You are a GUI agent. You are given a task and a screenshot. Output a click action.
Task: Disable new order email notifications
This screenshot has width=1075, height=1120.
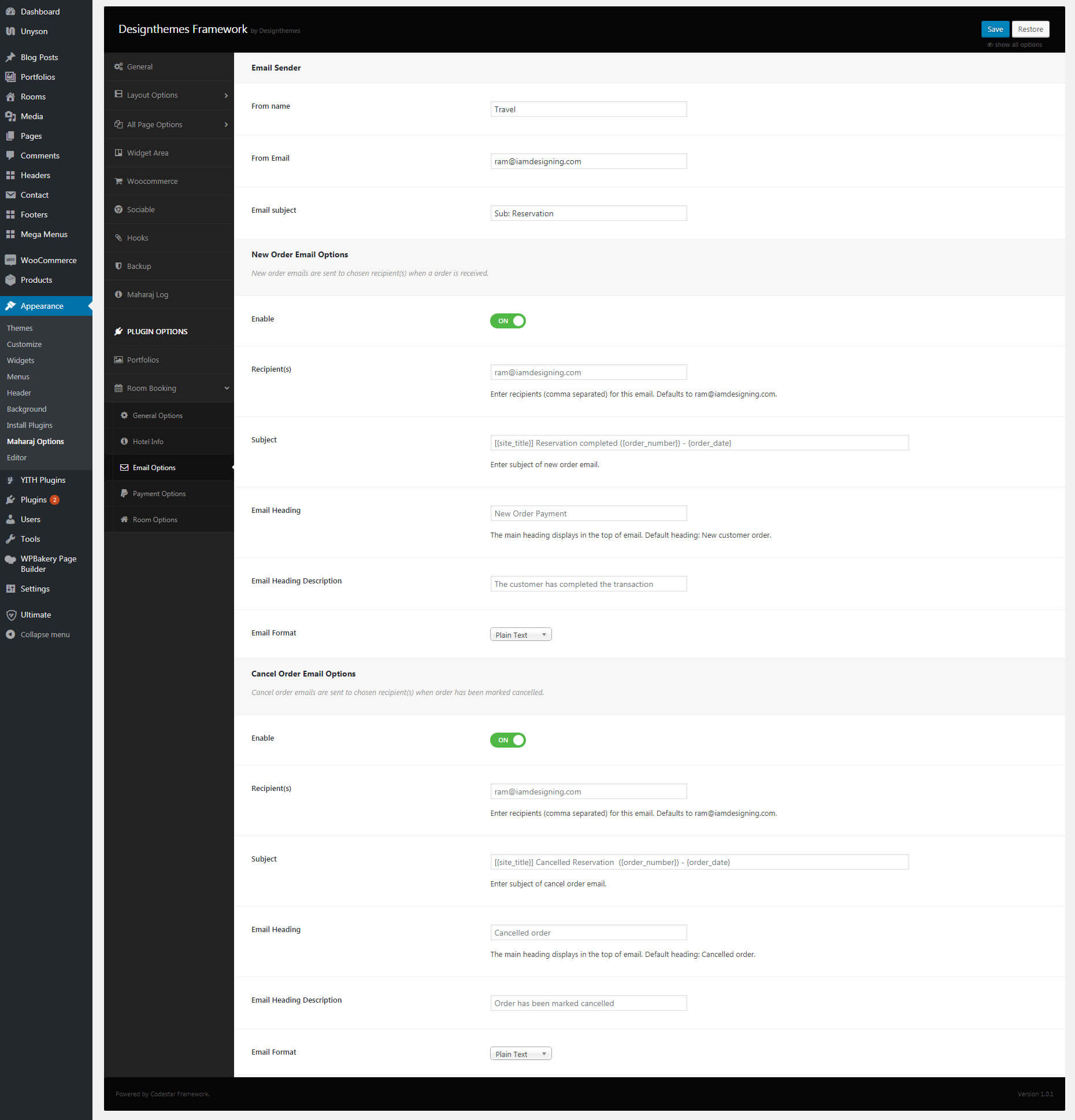(507, 321)
